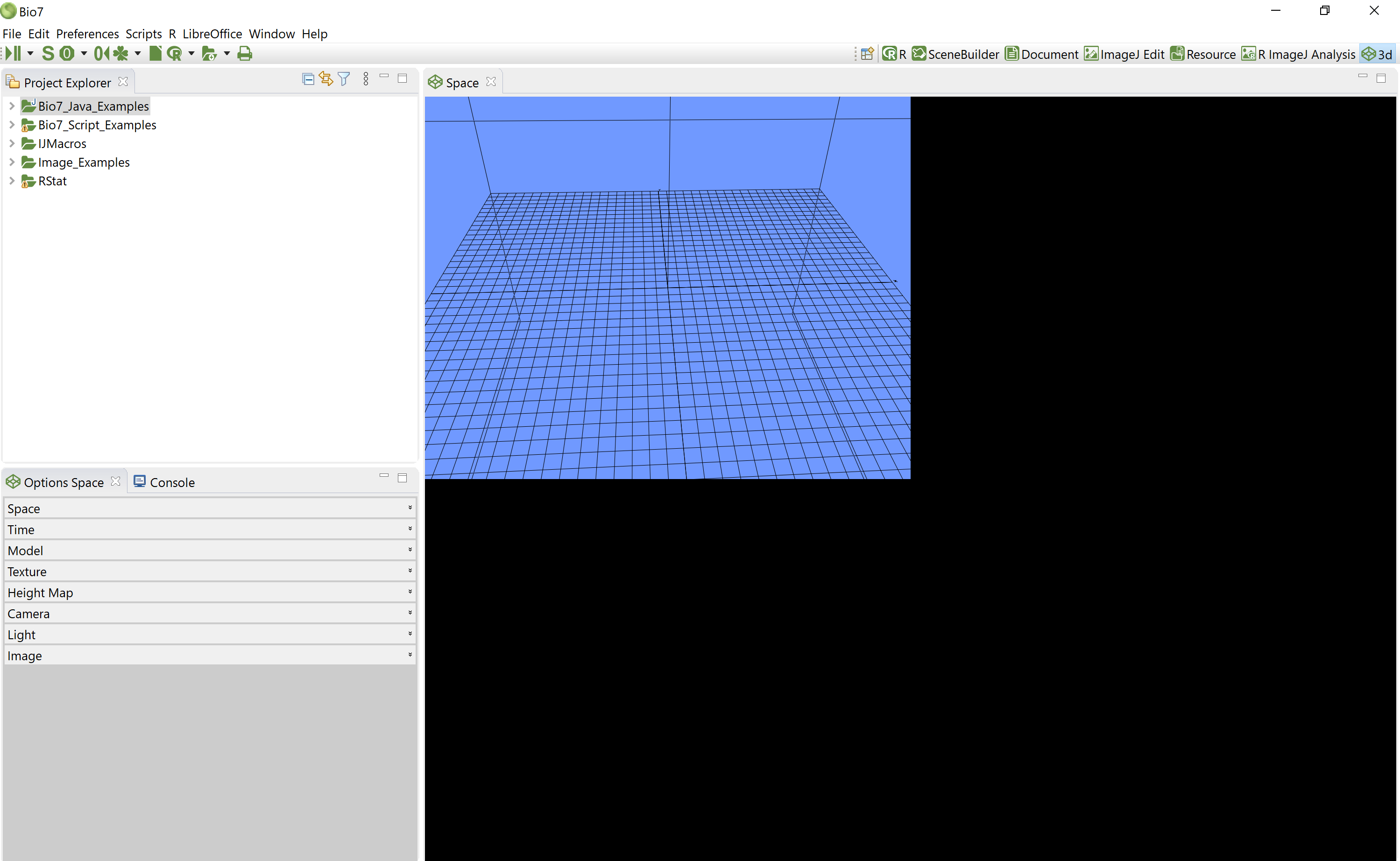Expand the Camera options section
The image size is (1400, 861).
click(210, 613)
